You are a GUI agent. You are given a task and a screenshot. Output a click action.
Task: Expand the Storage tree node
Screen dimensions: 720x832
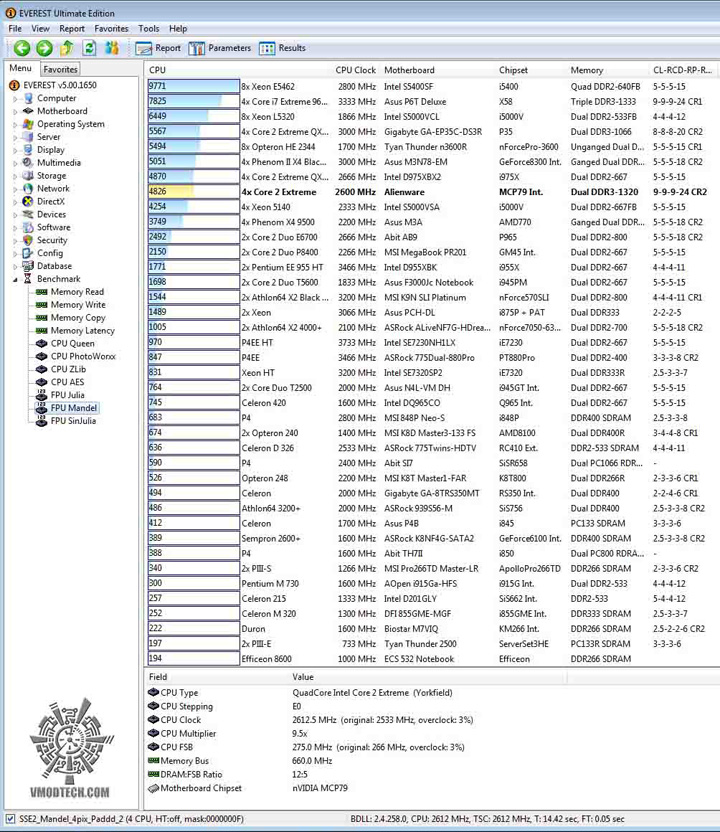point(15,176)
